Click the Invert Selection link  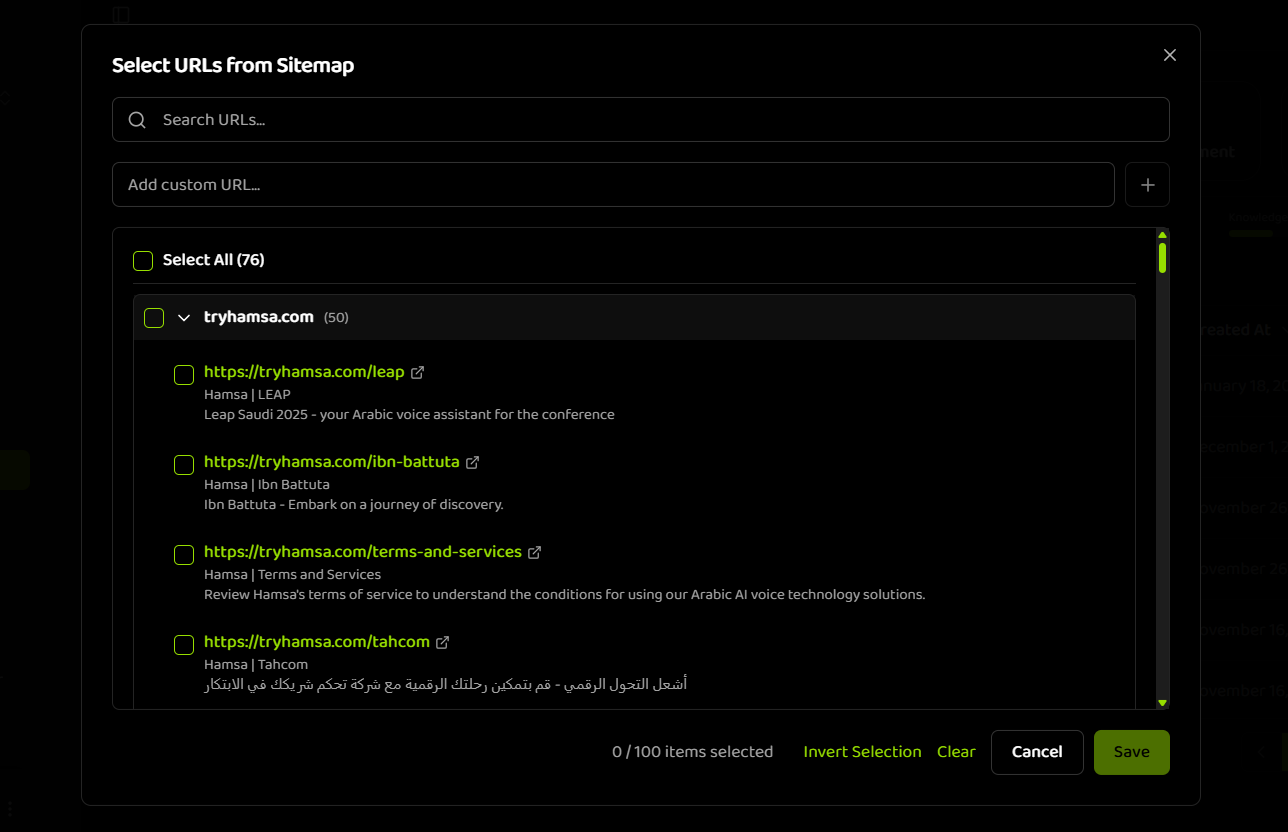click(862, 751)
